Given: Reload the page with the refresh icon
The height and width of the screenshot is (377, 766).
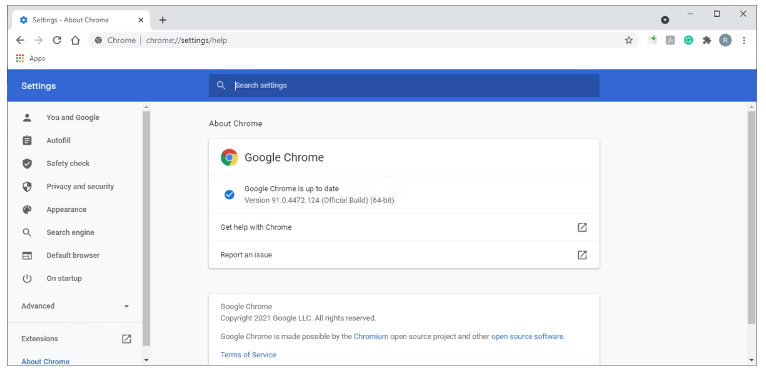Looking at the screenshot, I should (57, 41).
